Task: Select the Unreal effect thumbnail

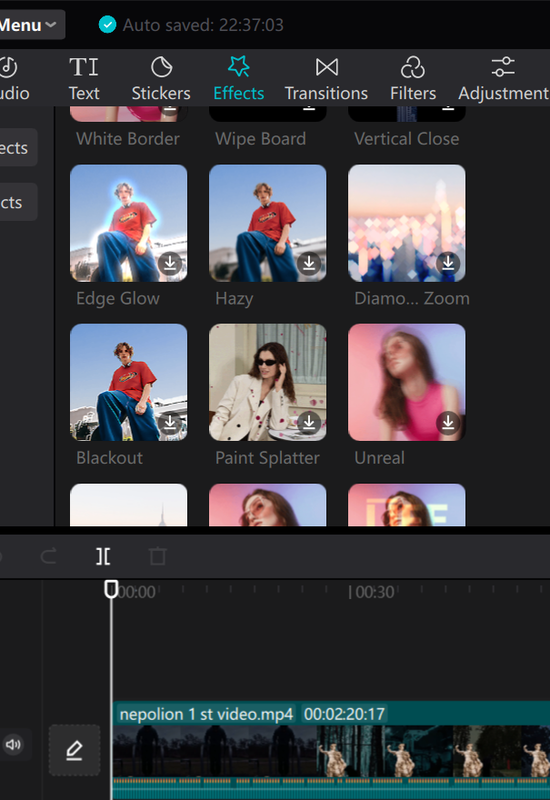Action: [407, 382]
